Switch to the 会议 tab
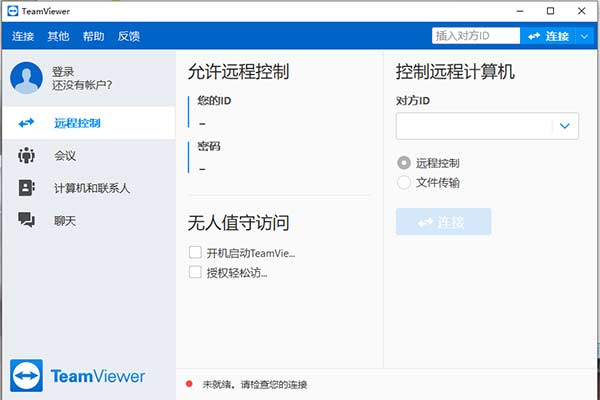Image resolution: width=600 pixels, height=400 pixels. point(89,155)
